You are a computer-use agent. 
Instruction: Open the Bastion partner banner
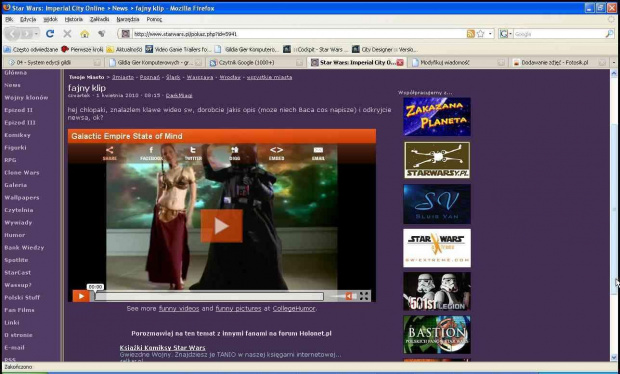coord(437,334)
